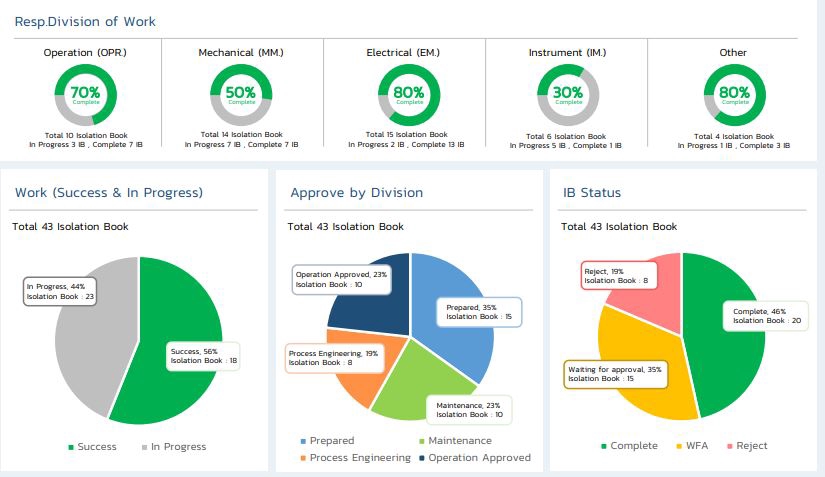
Task: Click the WFA legend item
Action: [x=692, y=445]
